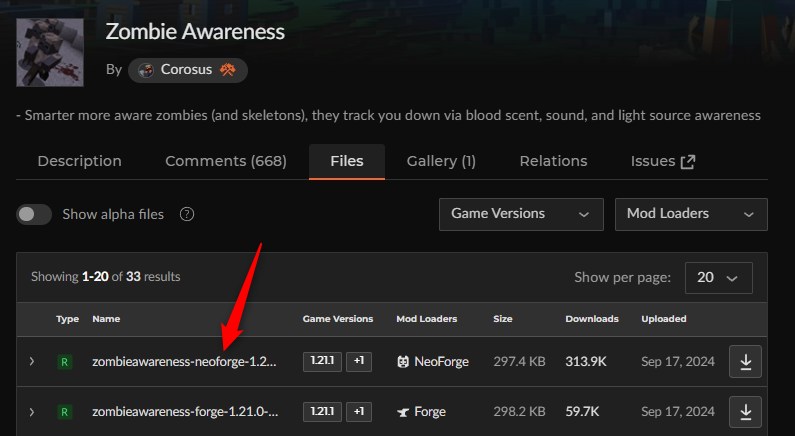Open the zombieawareness-neoforge-1.2... file link
Image resolution: width=795 pixels, height=436 pixels.
pyautogui.click(x=185, y=362)
